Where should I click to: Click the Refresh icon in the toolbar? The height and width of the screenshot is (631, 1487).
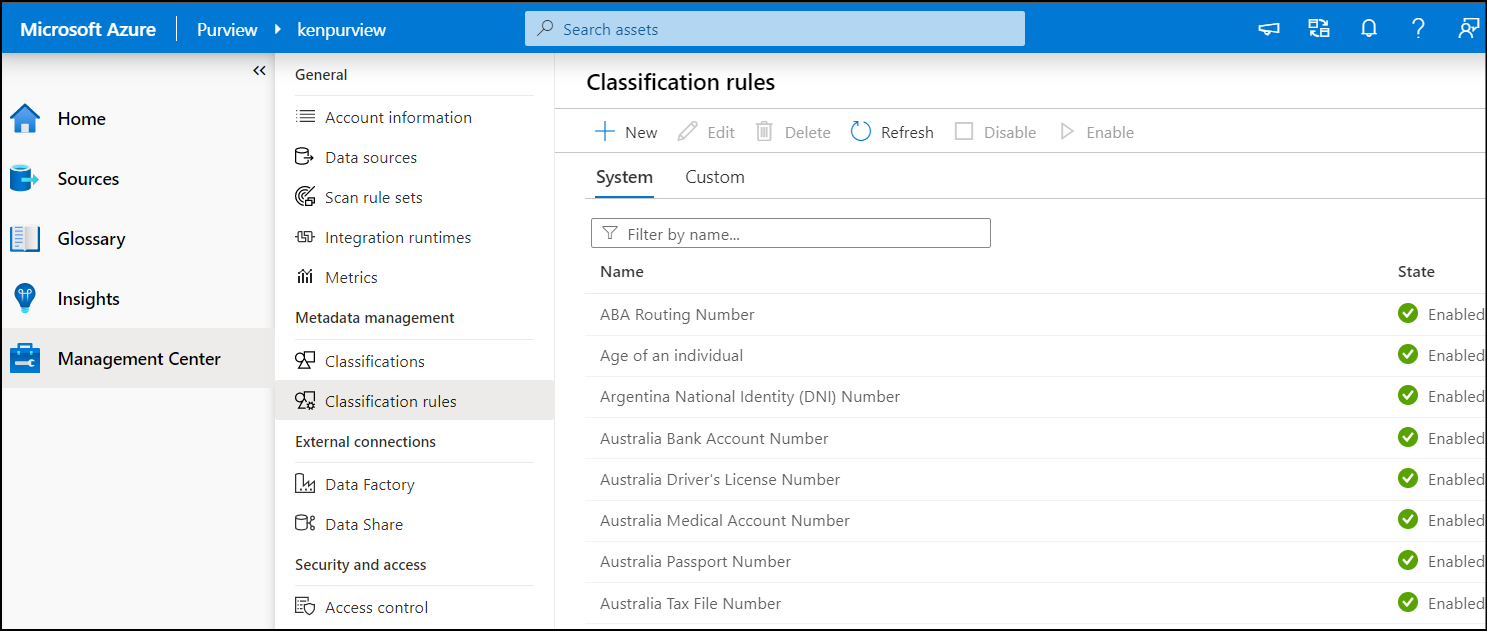861,132
